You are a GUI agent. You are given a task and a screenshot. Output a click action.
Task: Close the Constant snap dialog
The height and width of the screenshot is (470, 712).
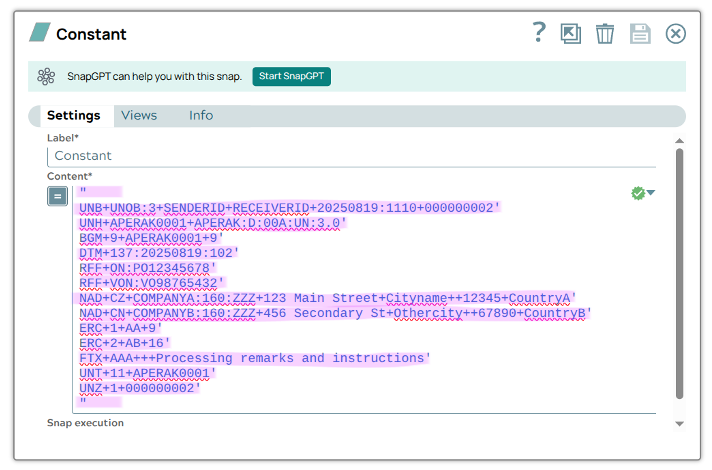[676, 34]
